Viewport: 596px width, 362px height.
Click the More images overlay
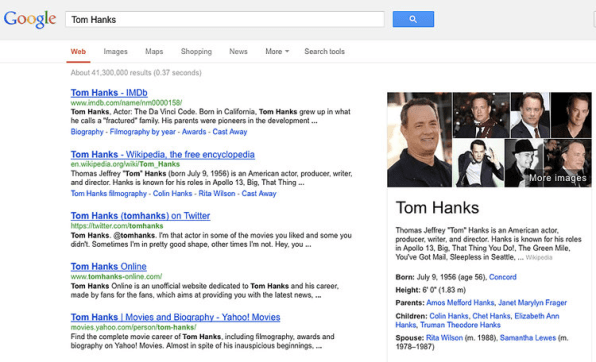tap(558, 178)
